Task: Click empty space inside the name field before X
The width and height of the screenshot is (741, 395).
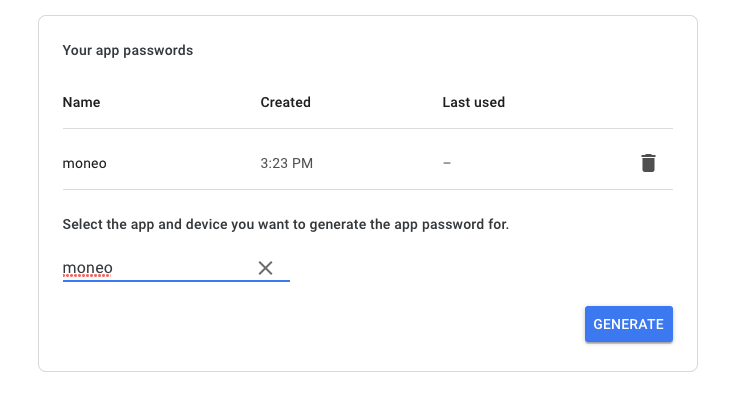Action: click(184, 268)
